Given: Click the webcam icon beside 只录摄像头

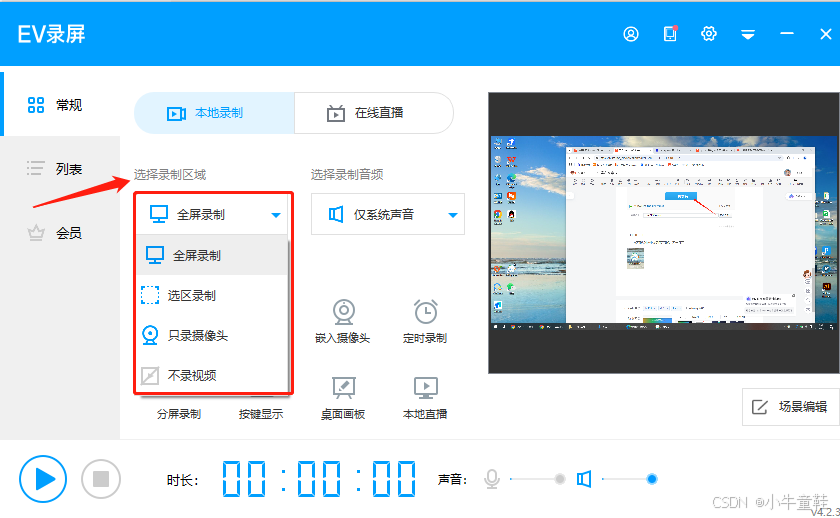Looking at the screenshot, I should (x=150, y=335).
